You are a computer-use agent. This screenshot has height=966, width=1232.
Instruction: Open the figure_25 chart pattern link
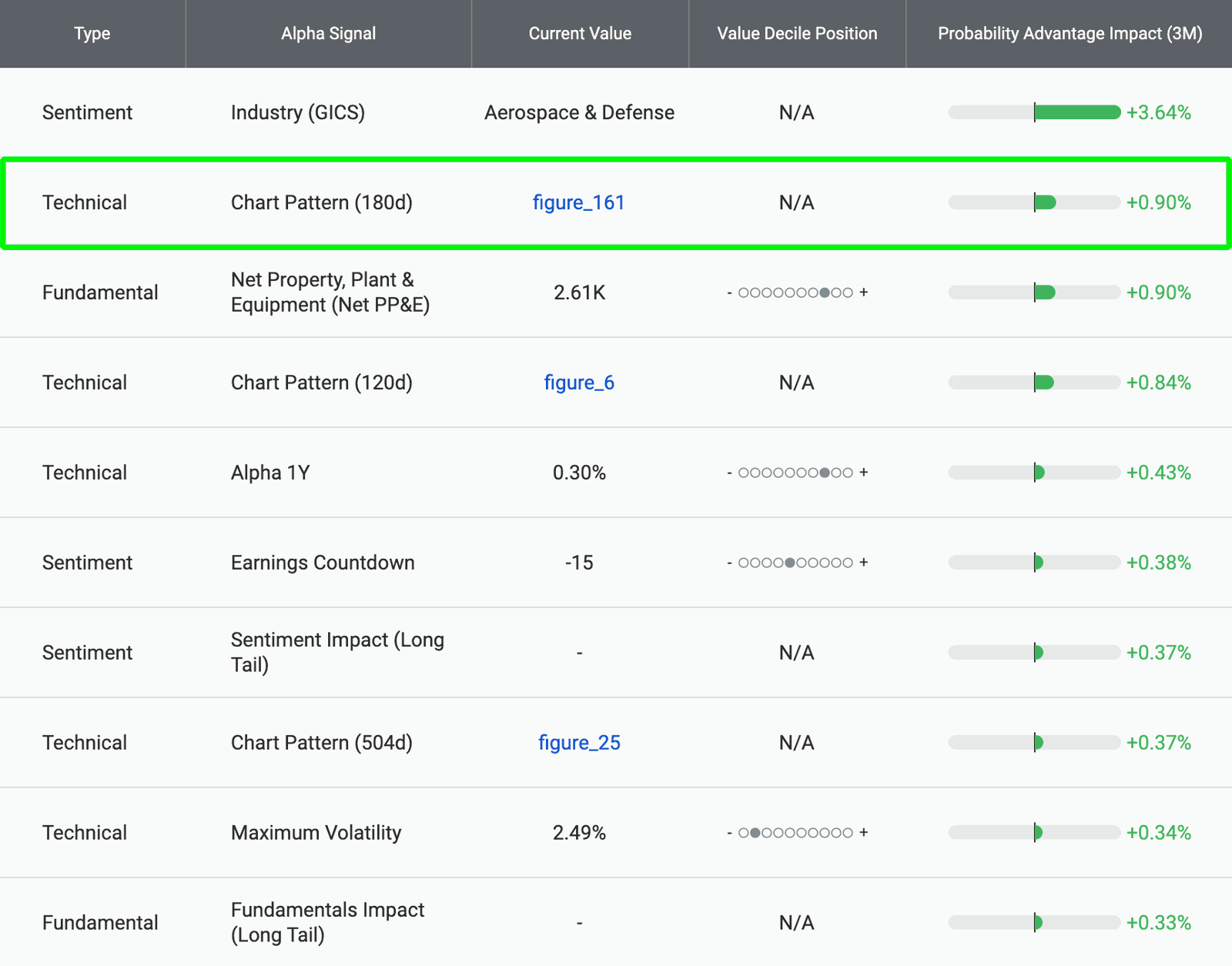[579, 743]
